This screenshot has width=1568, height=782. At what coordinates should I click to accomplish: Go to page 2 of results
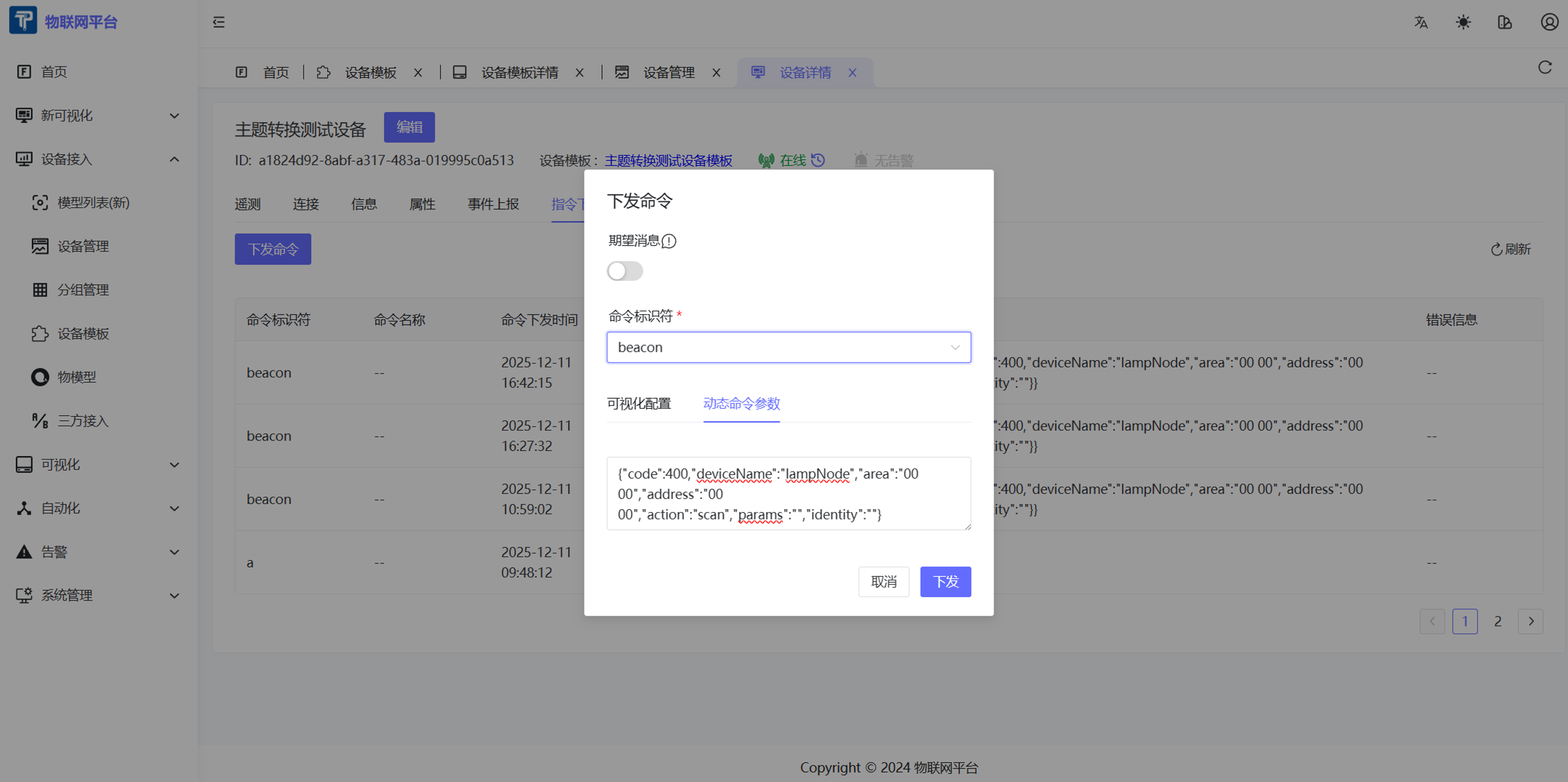pos(1498,621)
